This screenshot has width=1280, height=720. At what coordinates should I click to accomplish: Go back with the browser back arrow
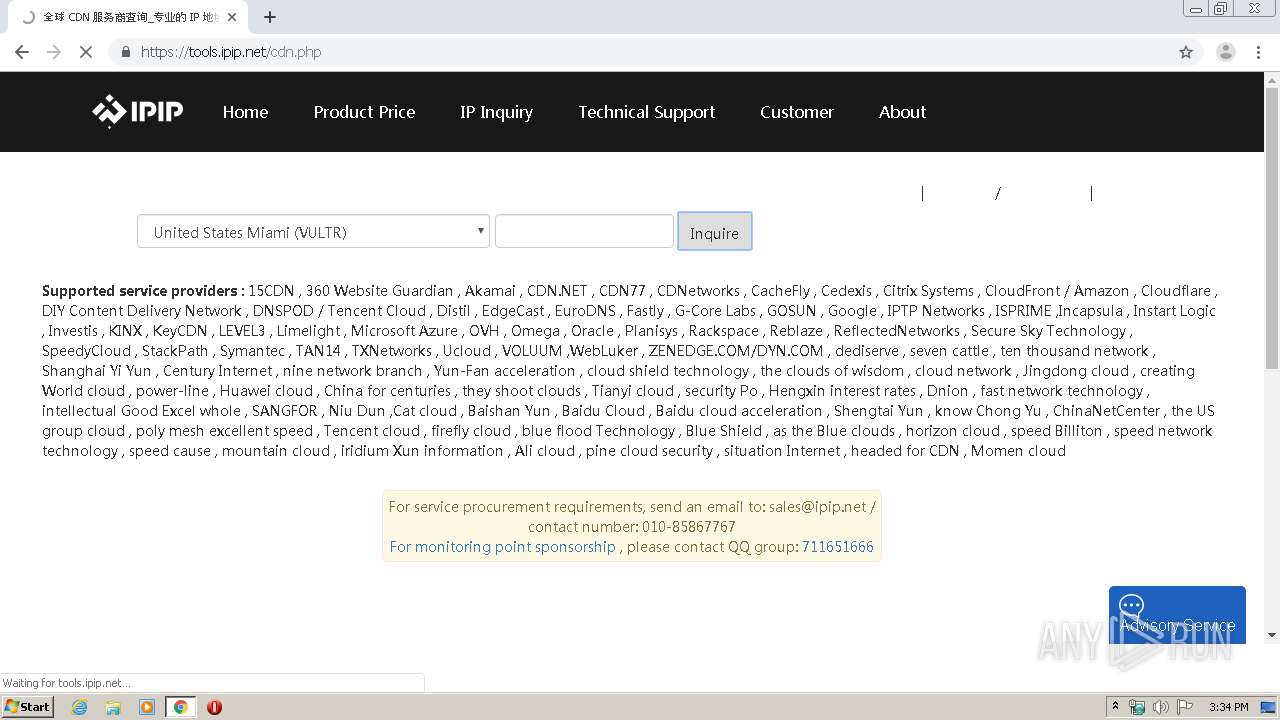click(x=22, y=52)
